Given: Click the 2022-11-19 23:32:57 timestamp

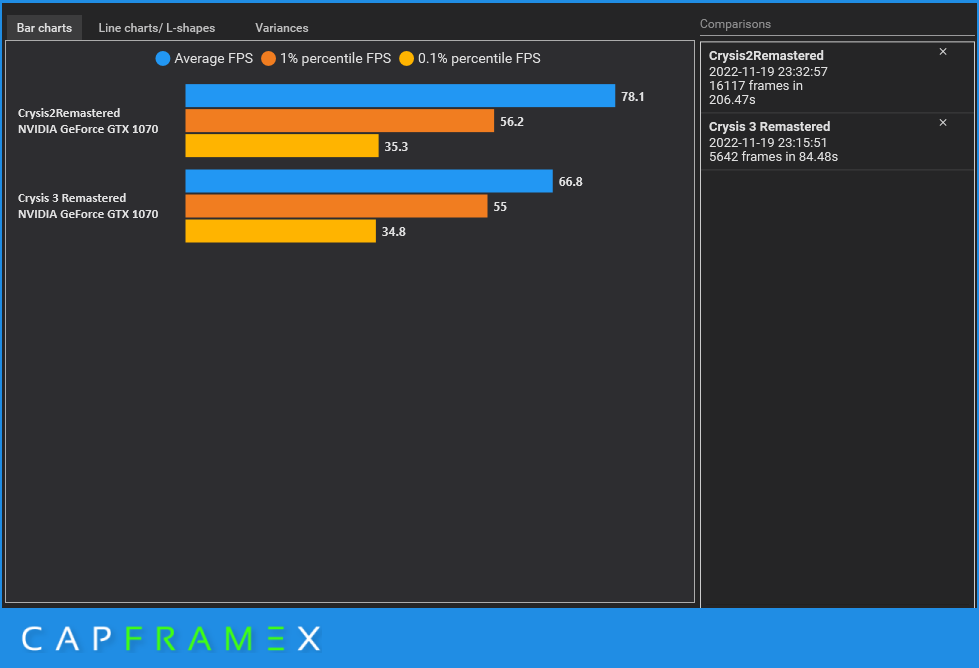Looking at the screenshot, I should pyautogui.click(x=768, y=72).
